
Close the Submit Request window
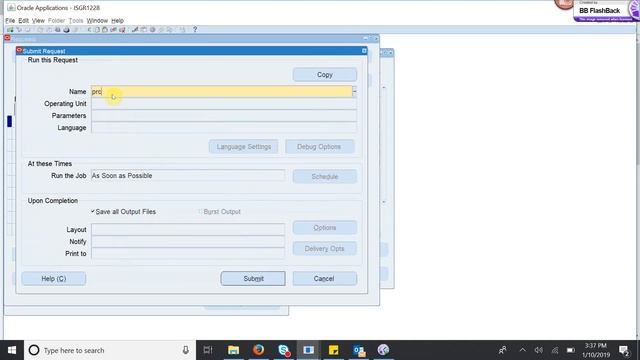(x=364, y=51)
